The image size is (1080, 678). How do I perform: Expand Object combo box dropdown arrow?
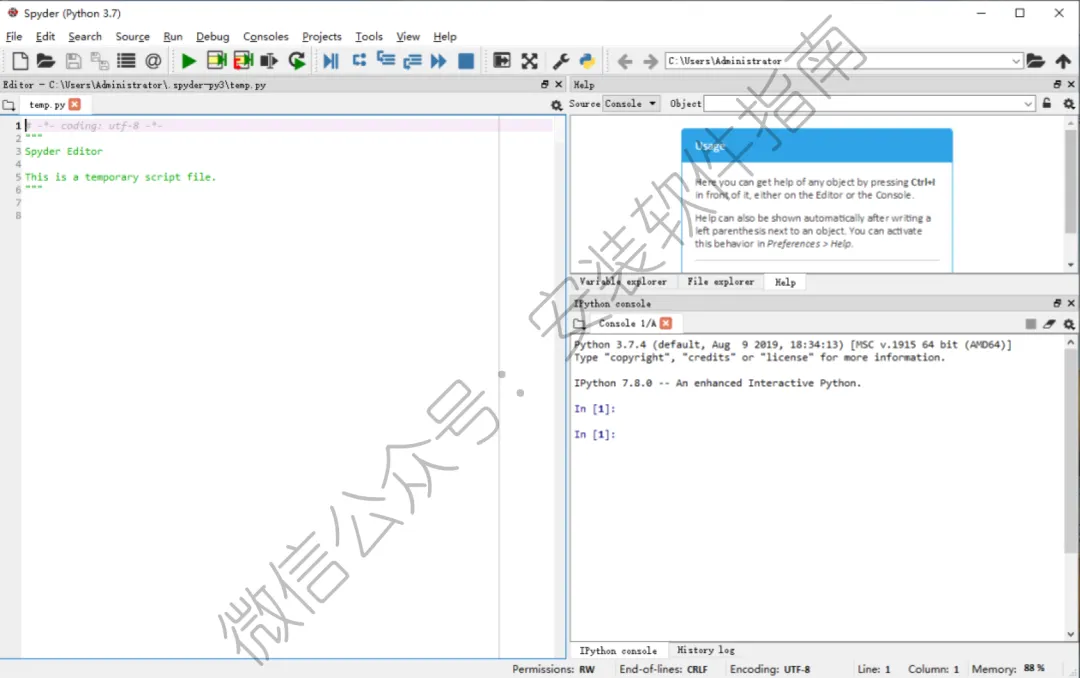click(x=1028, y=103)
